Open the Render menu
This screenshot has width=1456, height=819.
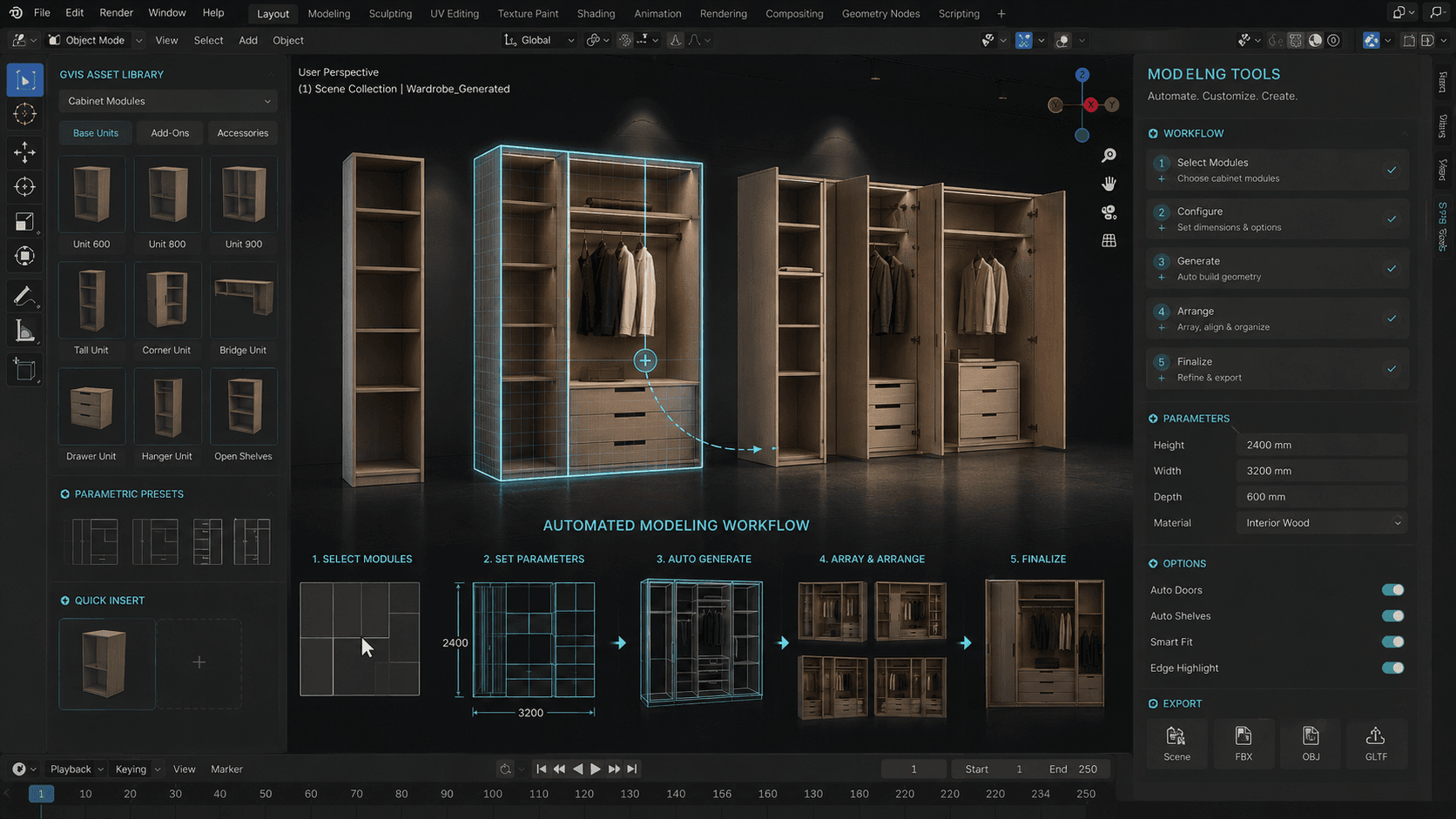116,13
